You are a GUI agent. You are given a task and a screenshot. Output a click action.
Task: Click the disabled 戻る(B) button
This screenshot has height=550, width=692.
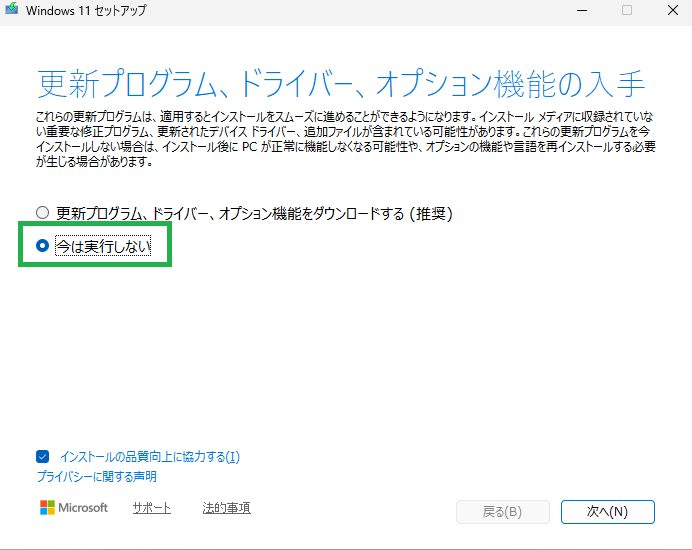[x=502, y=511]
